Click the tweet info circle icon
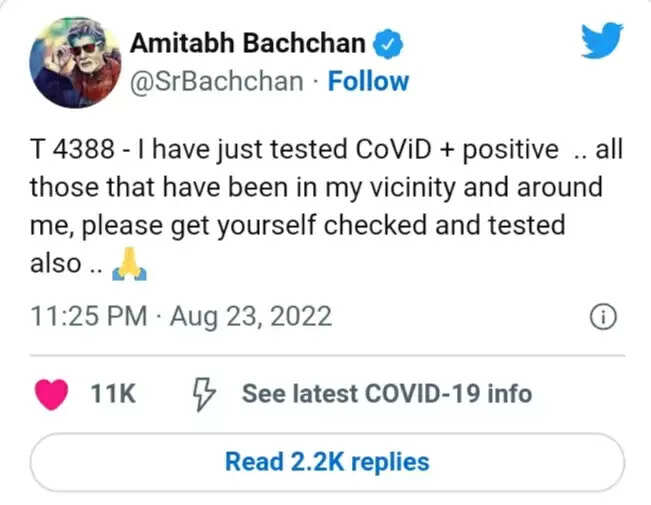The image size is (651, 505). (602, 318)
